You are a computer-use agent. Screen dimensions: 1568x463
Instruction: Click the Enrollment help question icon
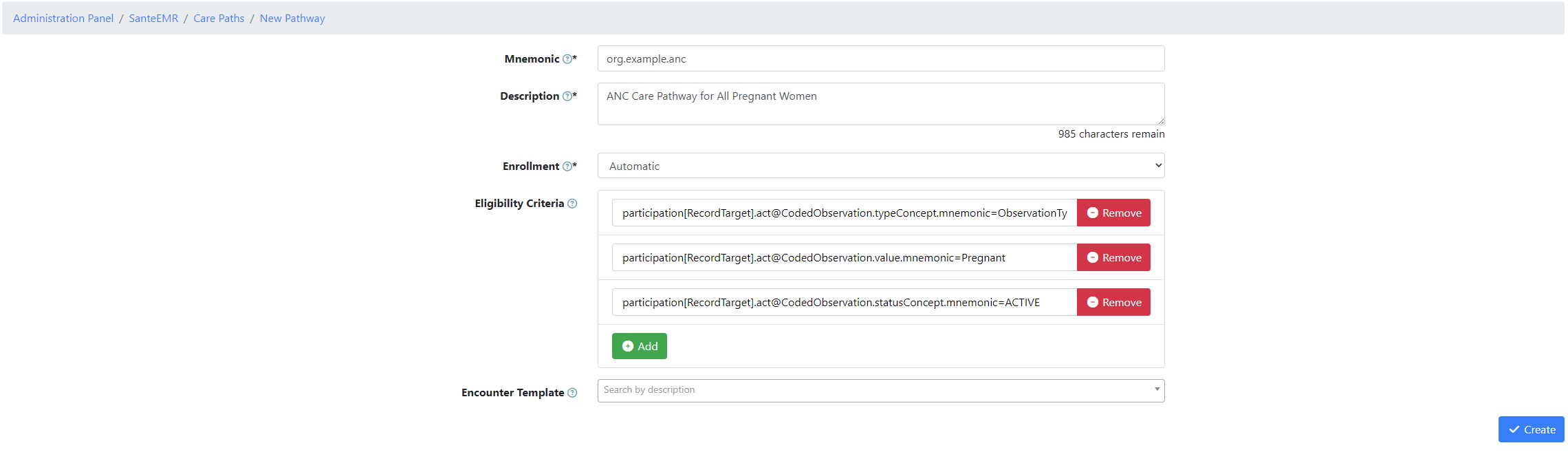pos(567,166)
